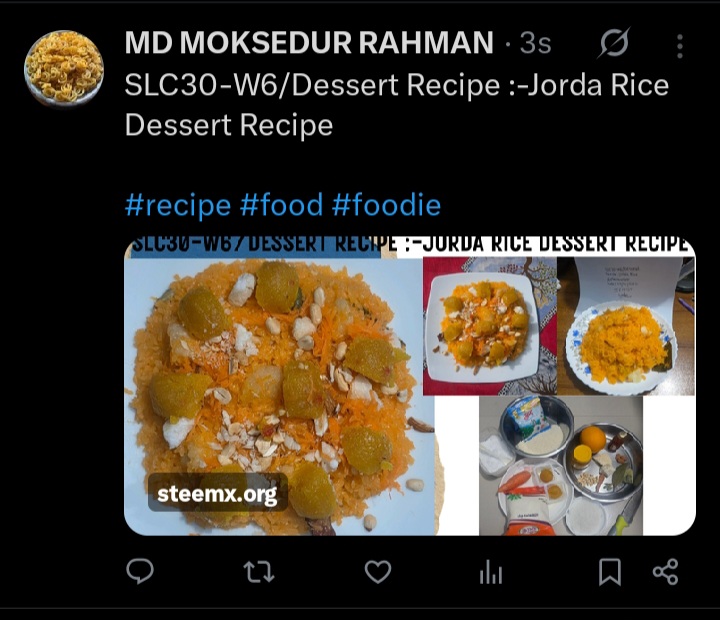
Task: Tap the share icon
Action: click(665, 572)
